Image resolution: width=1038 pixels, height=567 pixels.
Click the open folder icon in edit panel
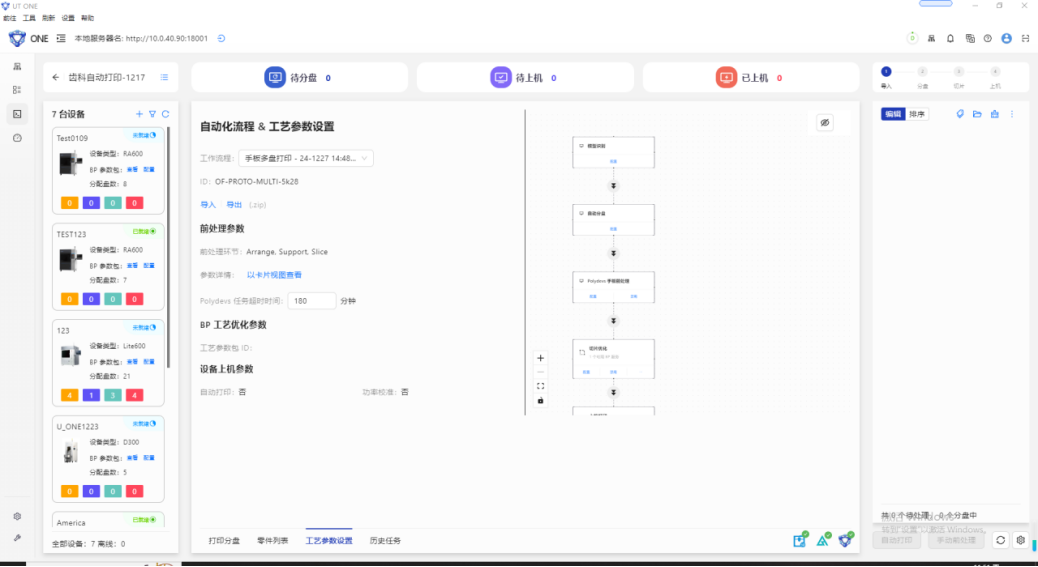pyautogui.click(x=977, y=114)
